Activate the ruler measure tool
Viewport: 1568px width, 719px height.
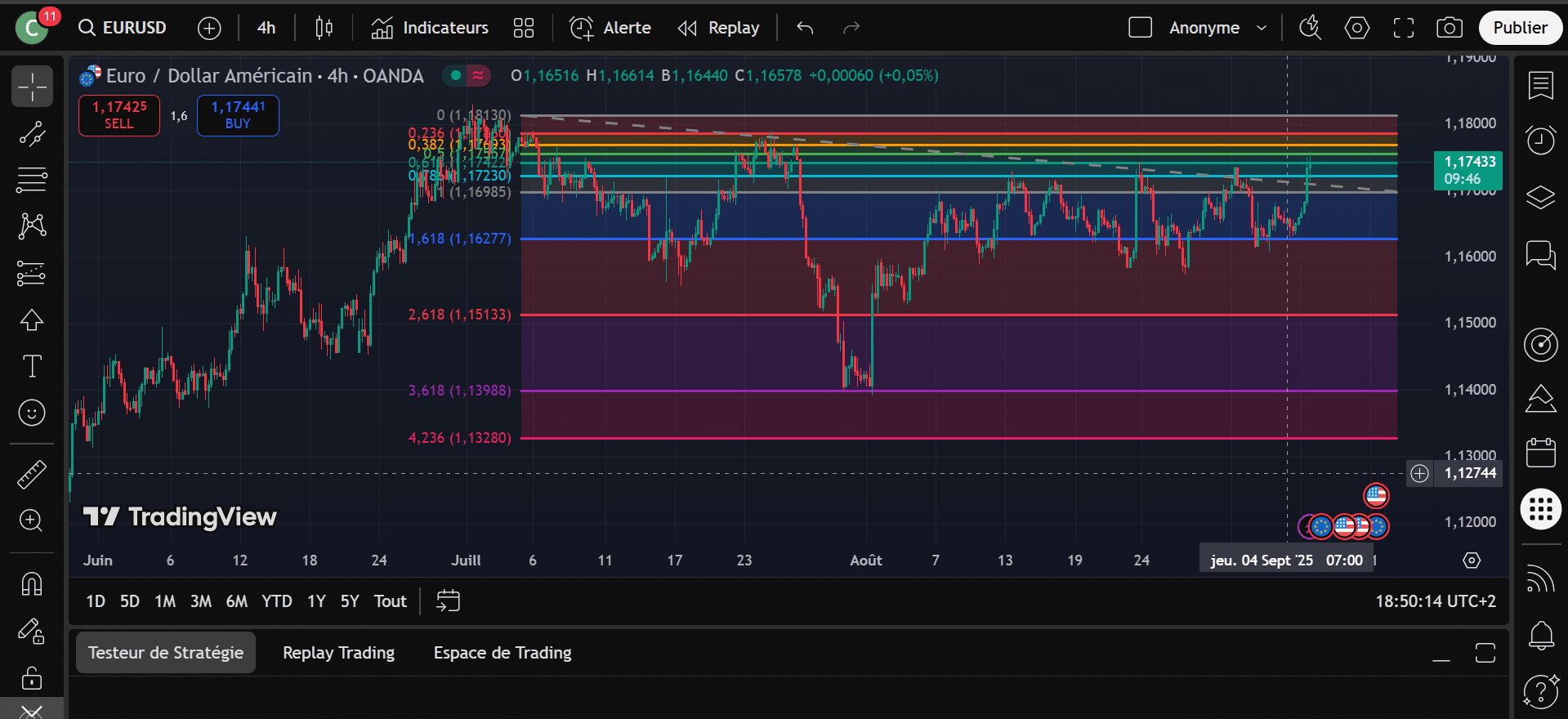point(32,475)
